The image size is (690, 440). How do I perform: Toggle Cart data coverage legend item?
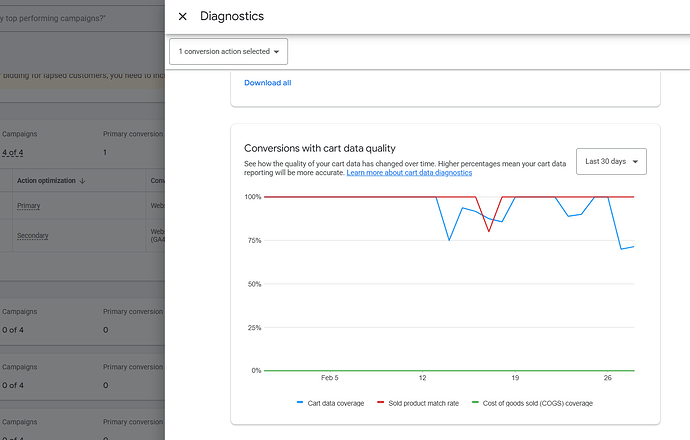pyautogui.click(x=330, y=403)
